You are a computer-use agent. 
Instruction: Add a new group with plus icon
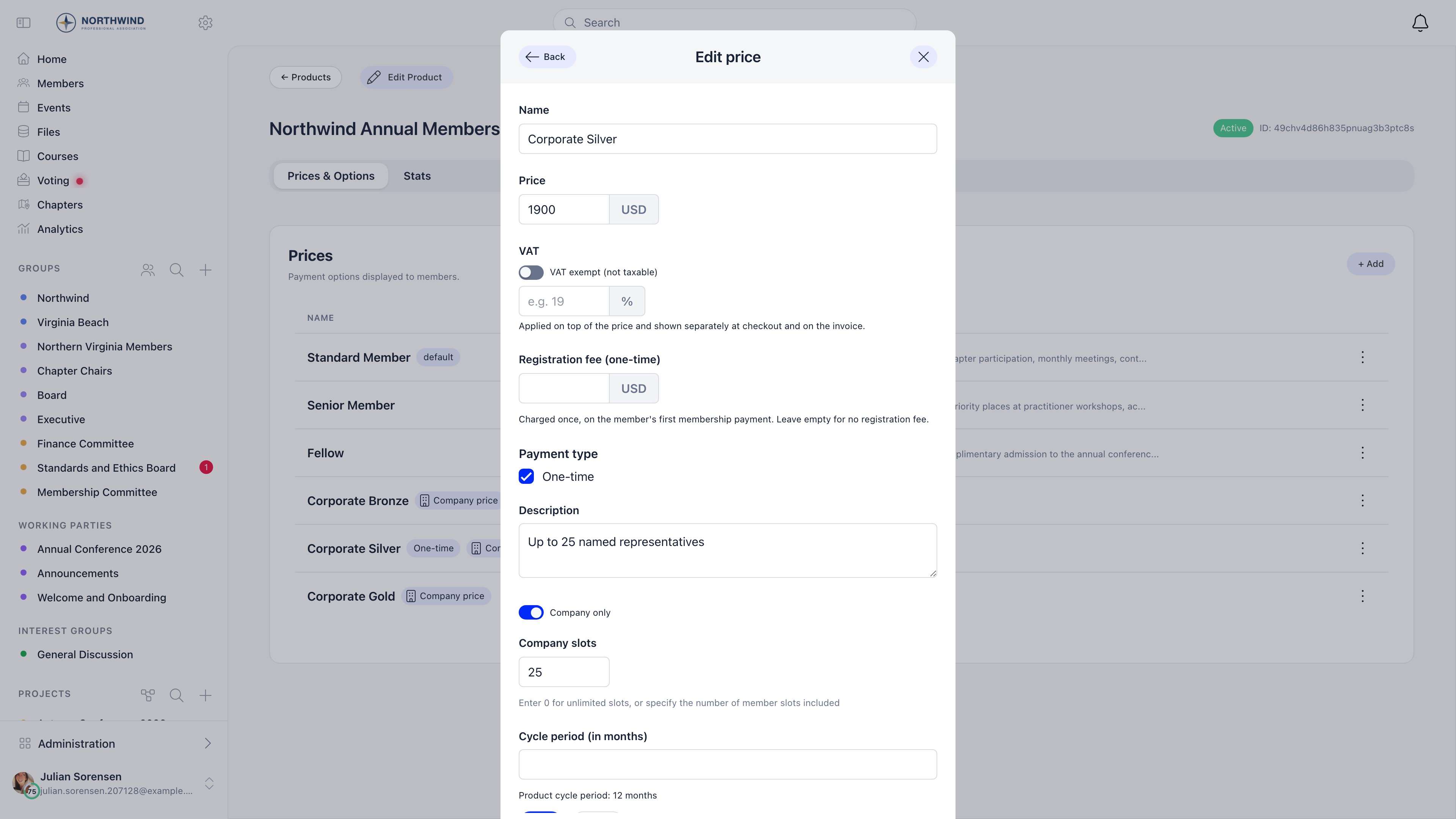(205, 270)
